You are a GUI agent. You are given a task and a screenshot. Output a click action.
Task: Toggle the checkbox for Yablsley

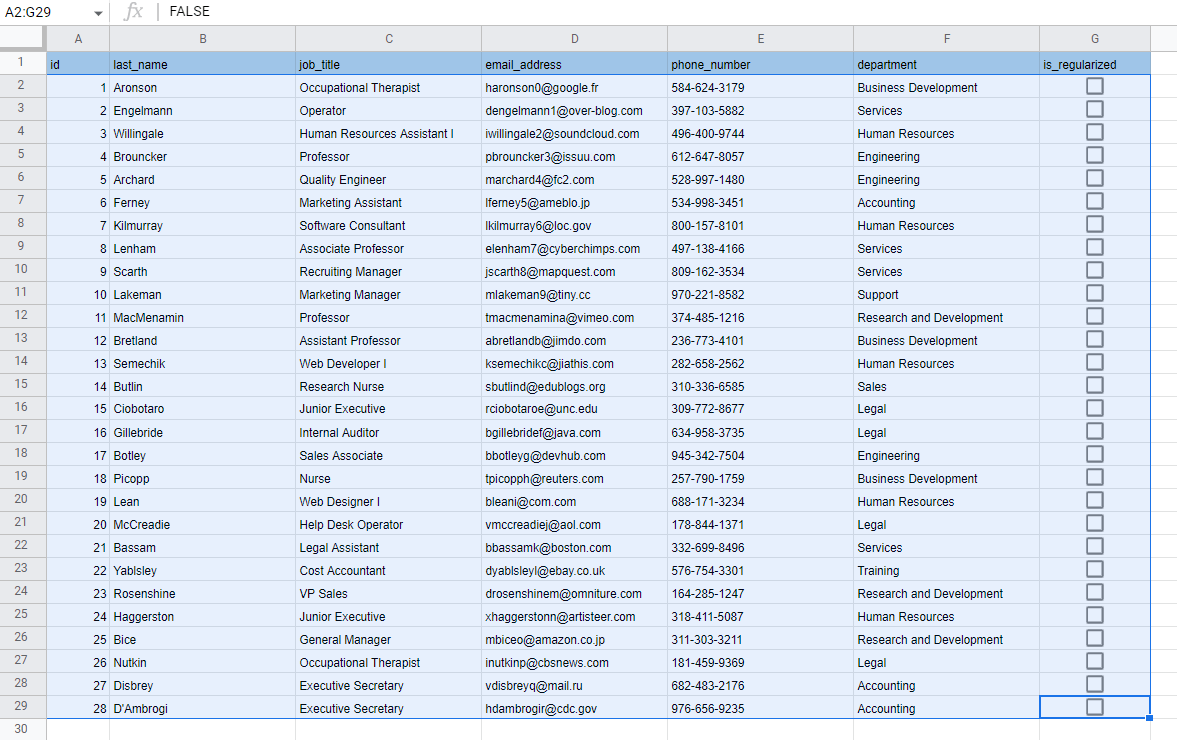pyautogui.click(x=1094, y=569)
